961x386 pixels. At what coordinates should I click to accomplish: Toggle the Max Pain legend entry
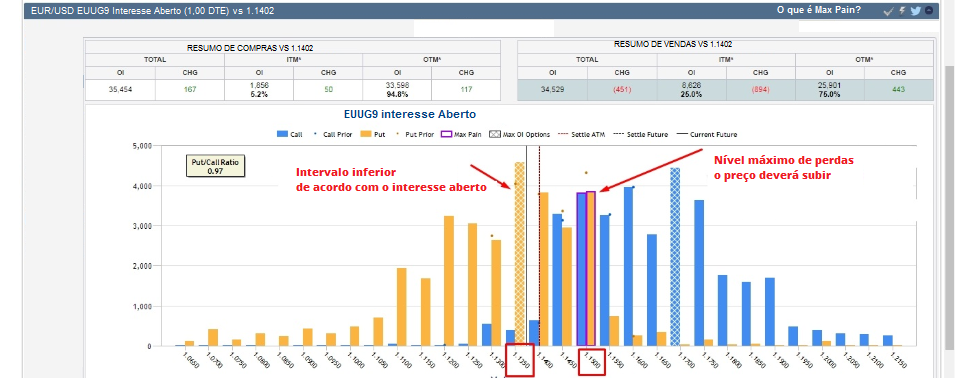[x=461, y=134]
